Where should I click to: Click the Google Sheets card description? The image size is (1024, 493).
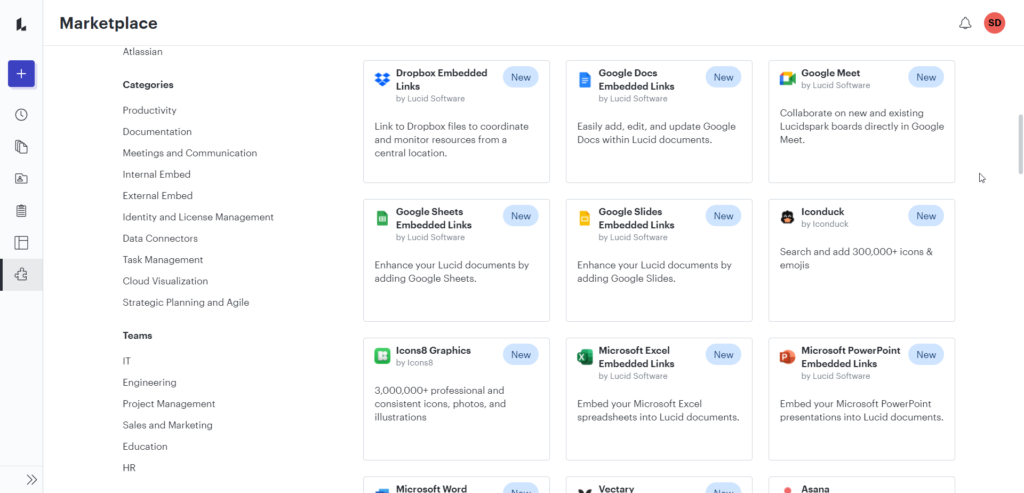pos(452,272)
